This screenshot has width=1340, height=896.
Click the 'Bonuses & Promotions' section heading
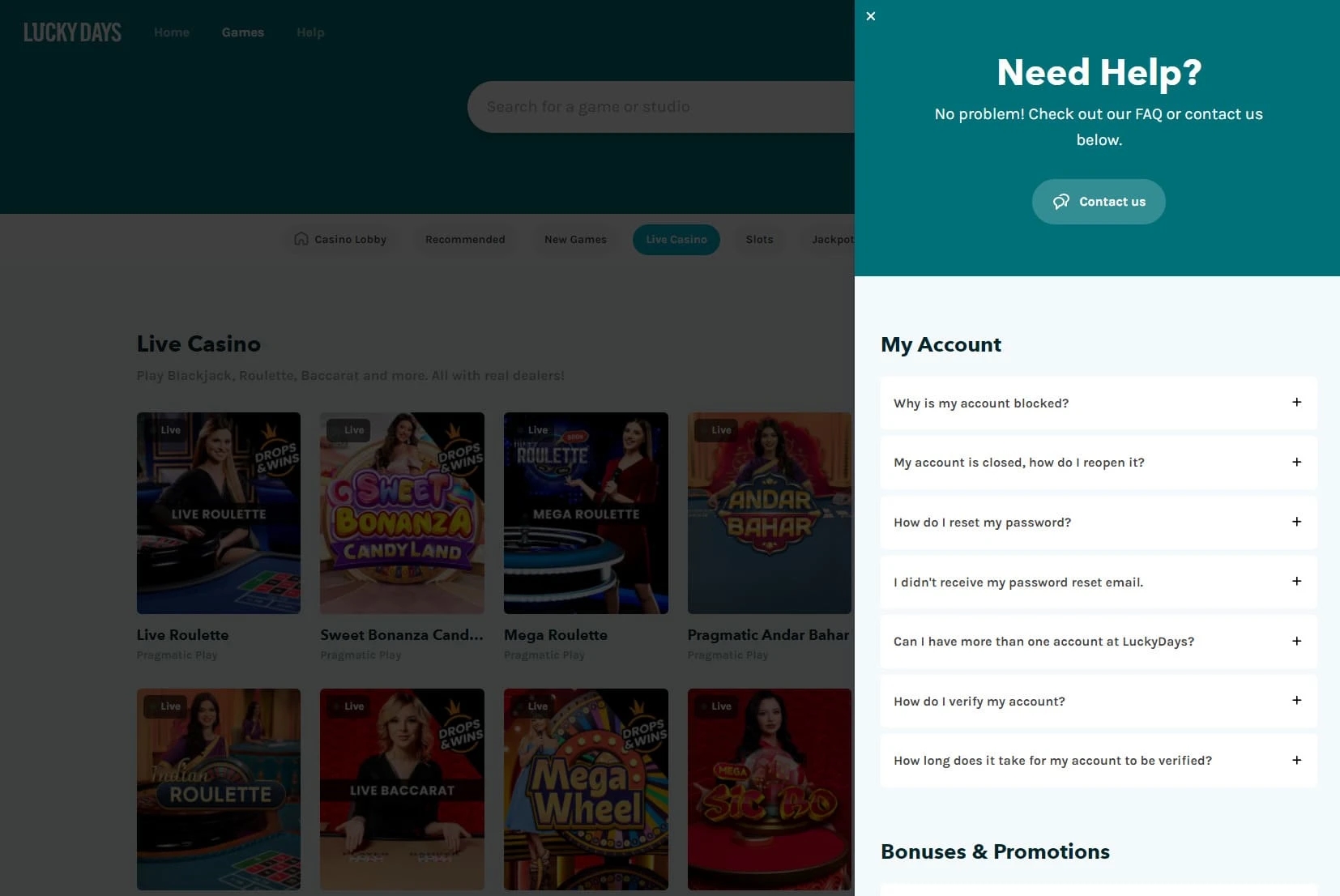click(x=995, y=851)
